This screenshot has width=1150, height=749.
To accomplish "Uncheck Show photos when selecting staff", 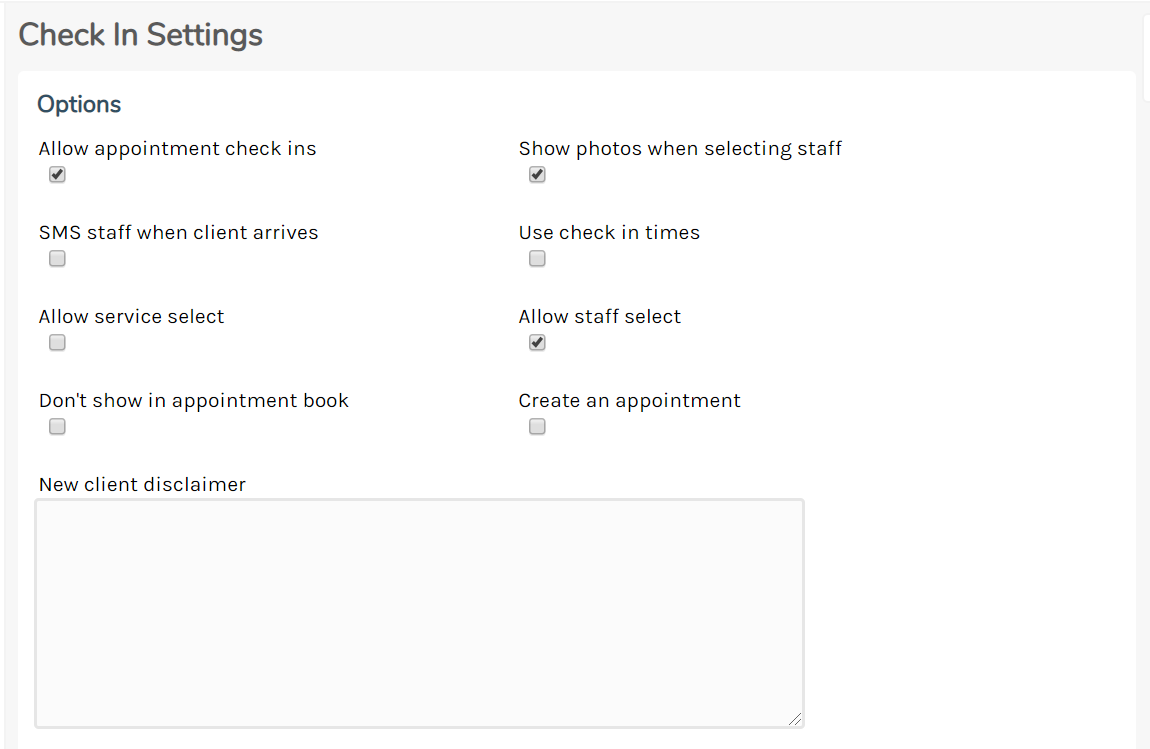I will pyautogui.click(x=537, y=174).
